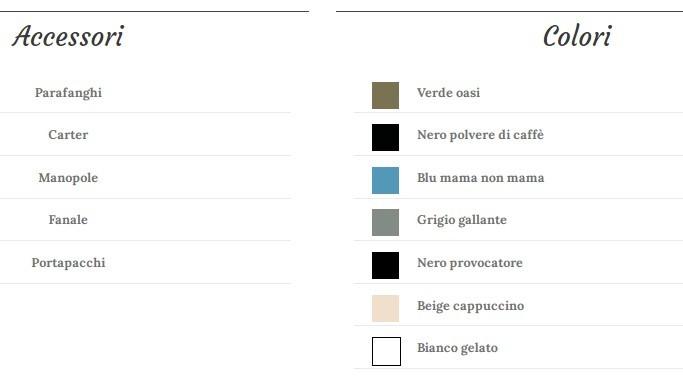
Task: Select the Grigio gallante gray swatch
Action: (x=385, y=222)
